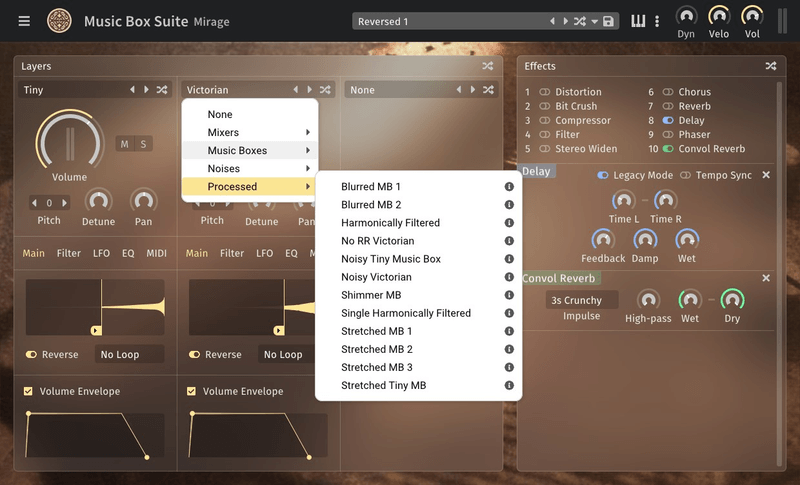800x485 pixels.
Task: Toggle the Compressor effect on
Action: [545, 120]
